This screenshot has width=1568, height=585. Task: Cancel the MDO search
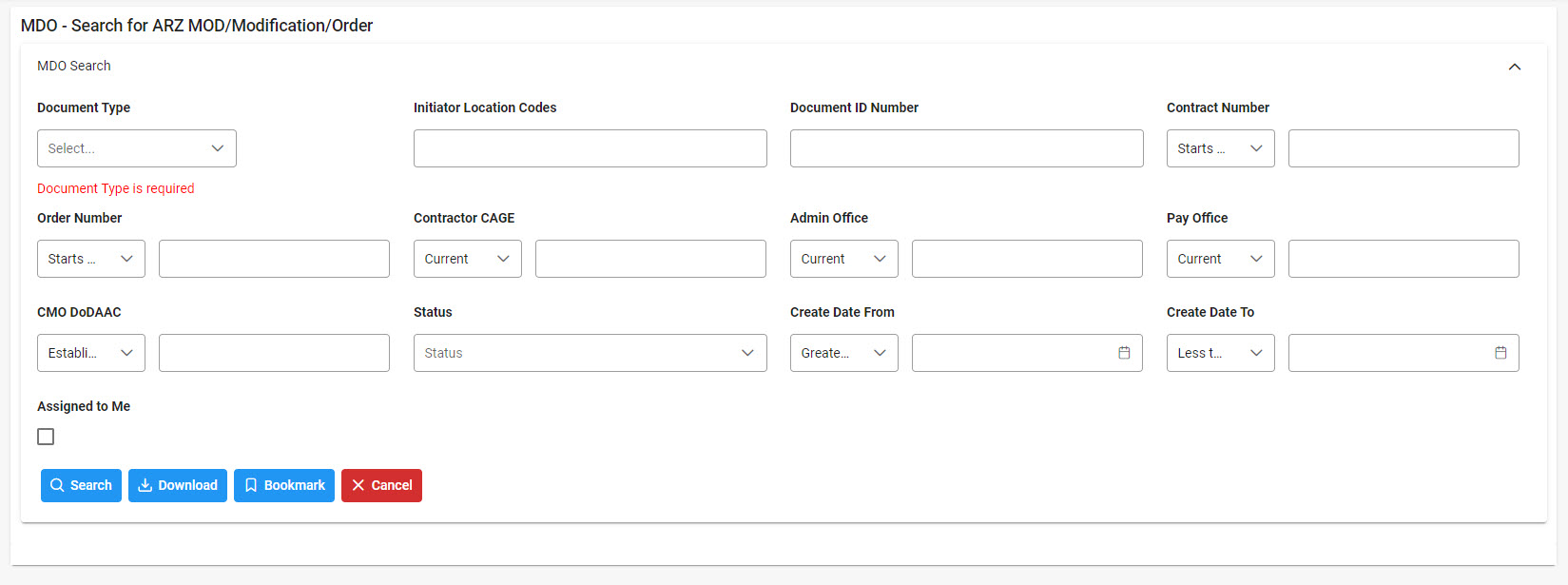pos(381,485)
